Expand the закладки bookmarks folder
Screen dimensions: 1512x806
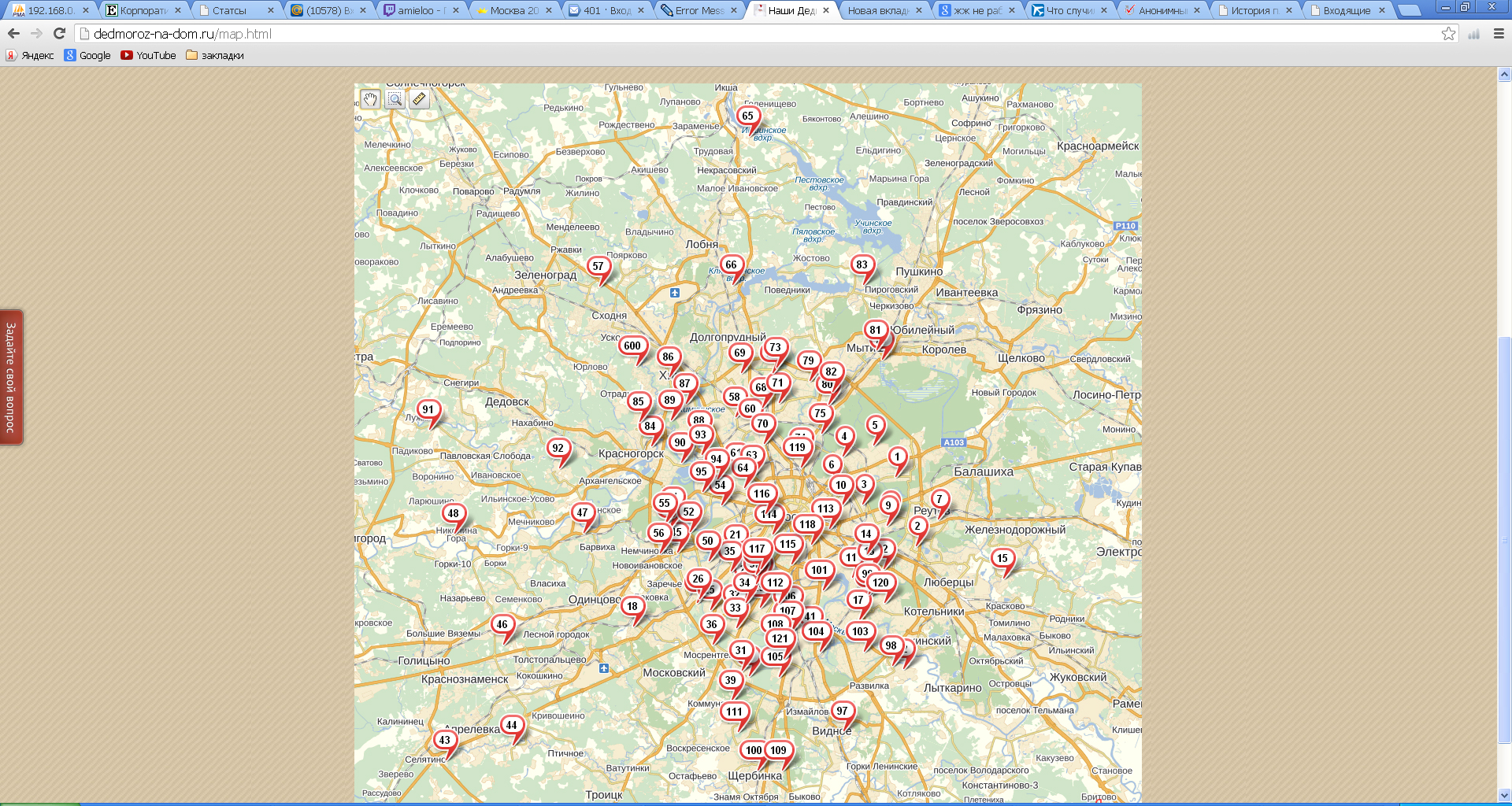pos(215,56)
